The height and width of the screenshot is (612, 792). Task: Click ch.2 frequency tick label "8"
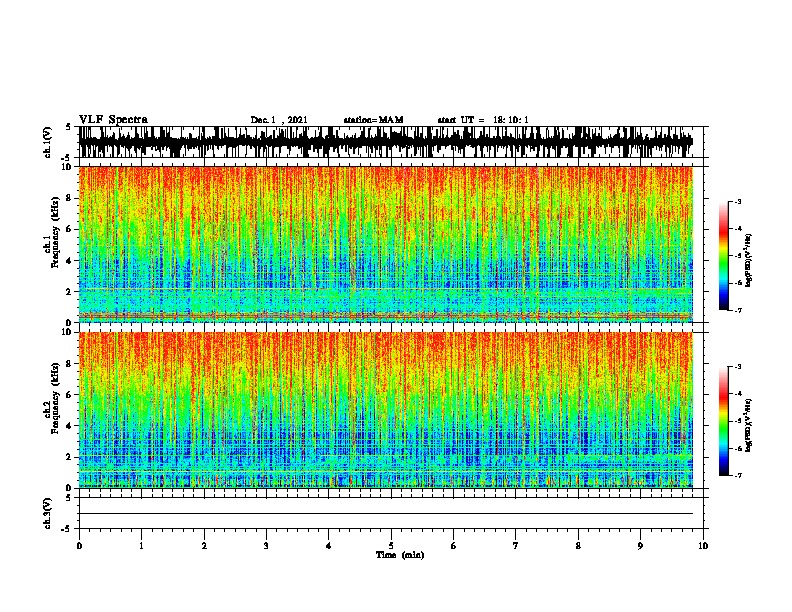pos(70,364)
